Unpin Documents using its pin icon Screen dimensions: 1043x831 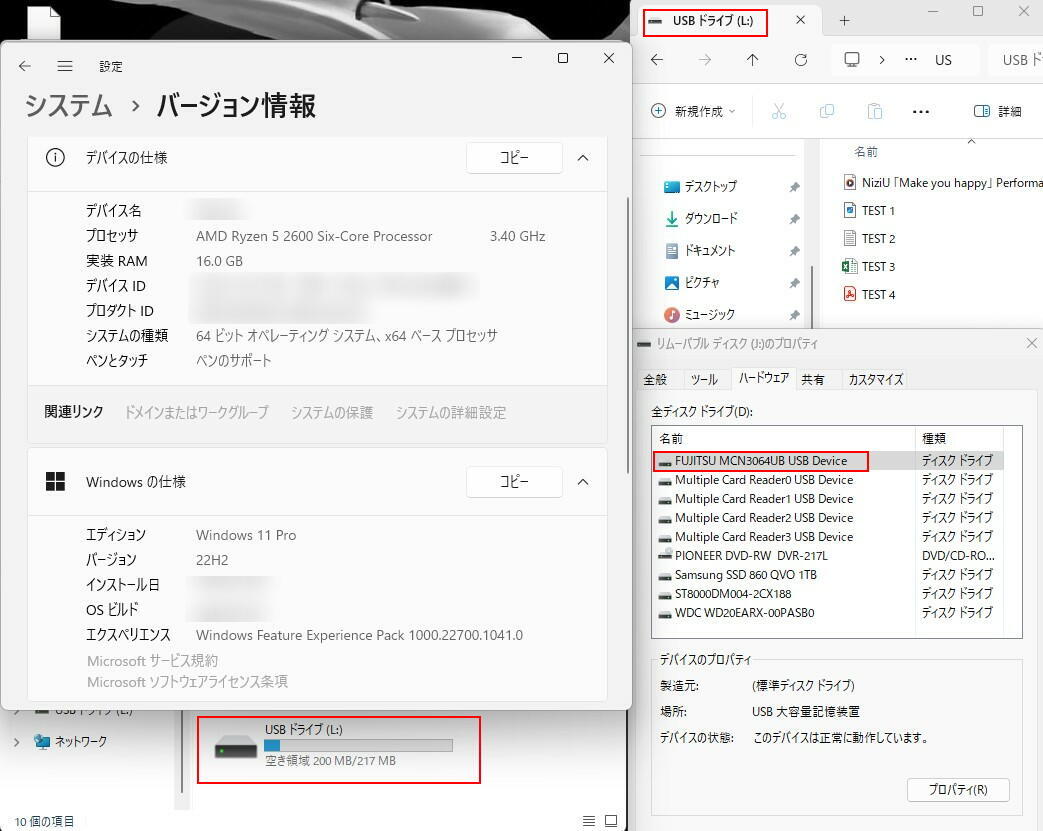point(794,251)
